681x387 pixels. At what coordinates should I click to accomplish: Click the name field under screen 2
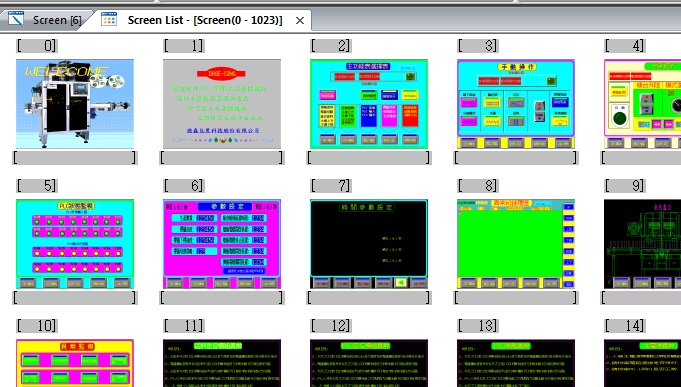pos(369,157)
